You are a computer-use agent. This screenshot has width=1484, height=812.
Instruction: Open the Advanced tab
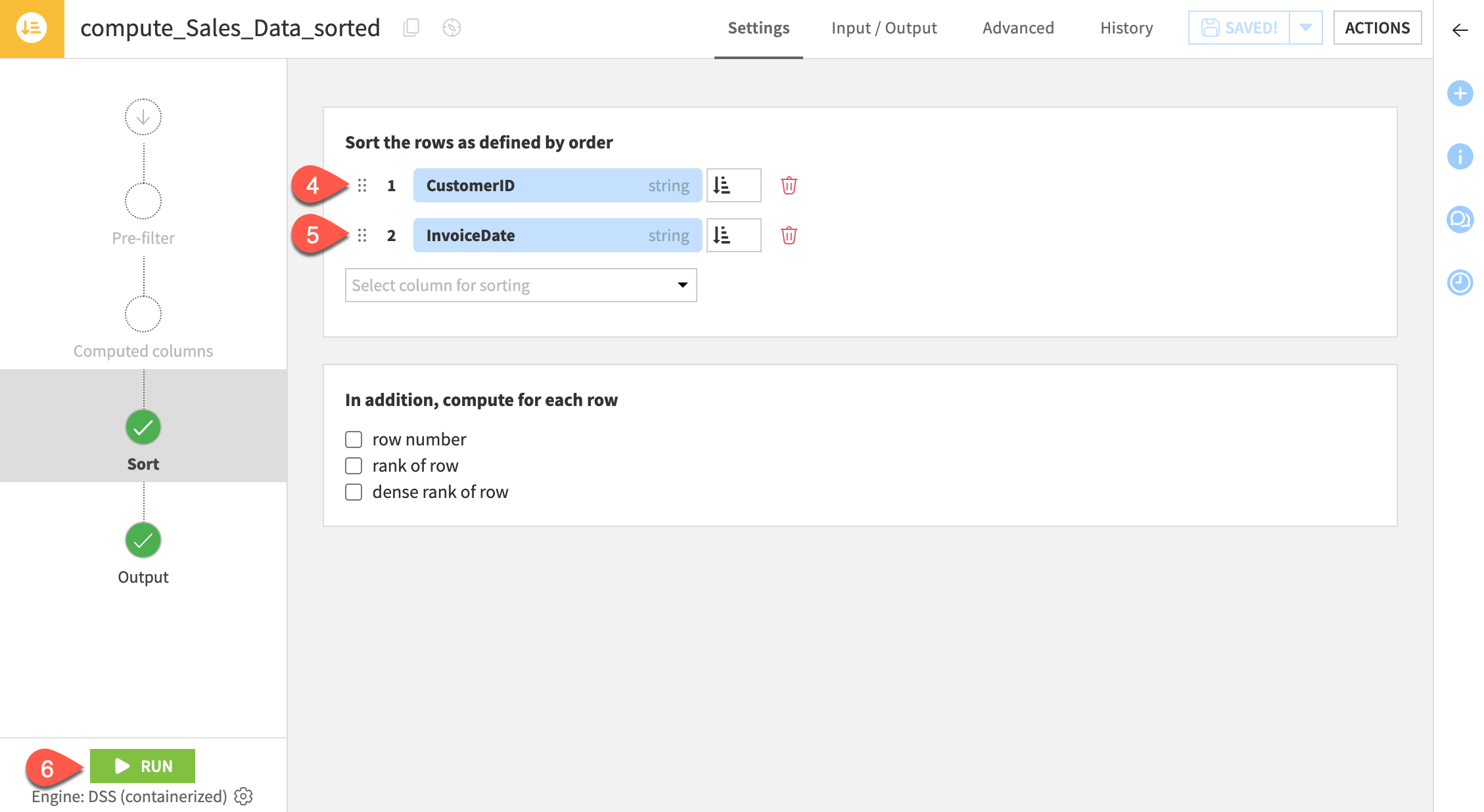1017,28
